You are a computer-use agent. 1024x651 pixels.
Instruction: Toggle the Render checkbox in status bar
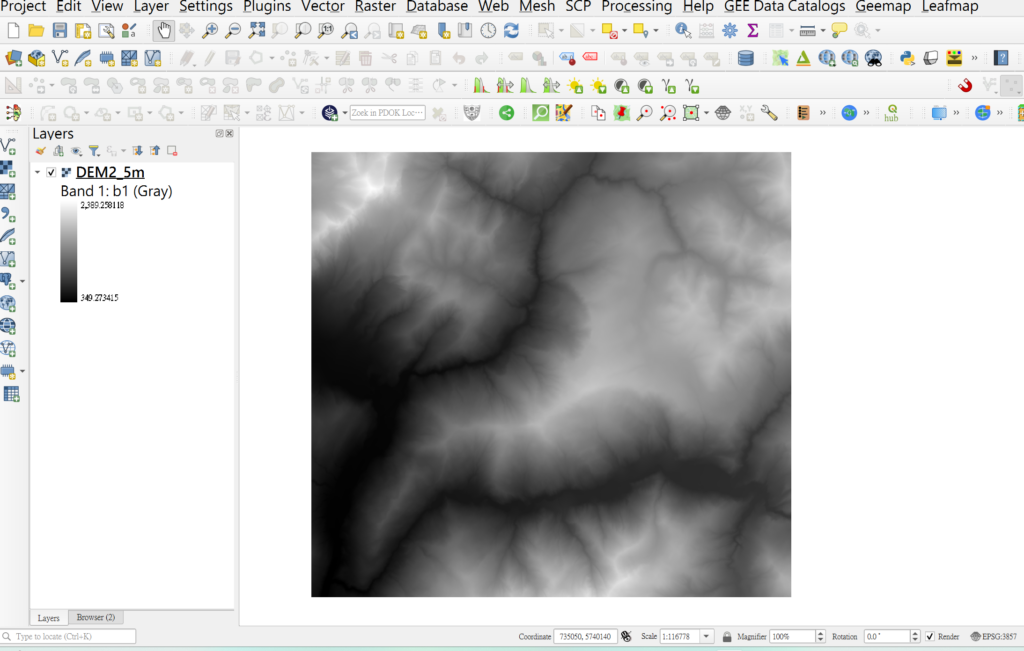(930, 636)
